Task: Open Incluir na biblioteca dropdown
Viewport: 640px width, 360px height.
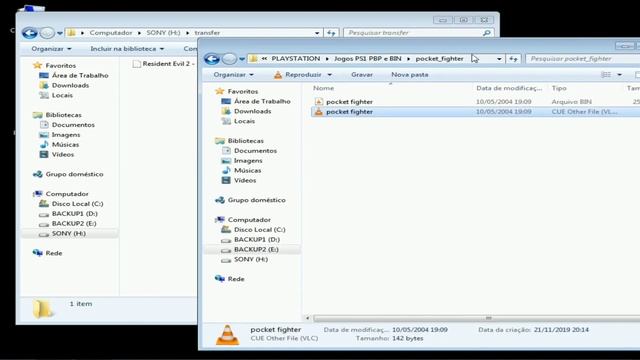Action: coord(127,49)
